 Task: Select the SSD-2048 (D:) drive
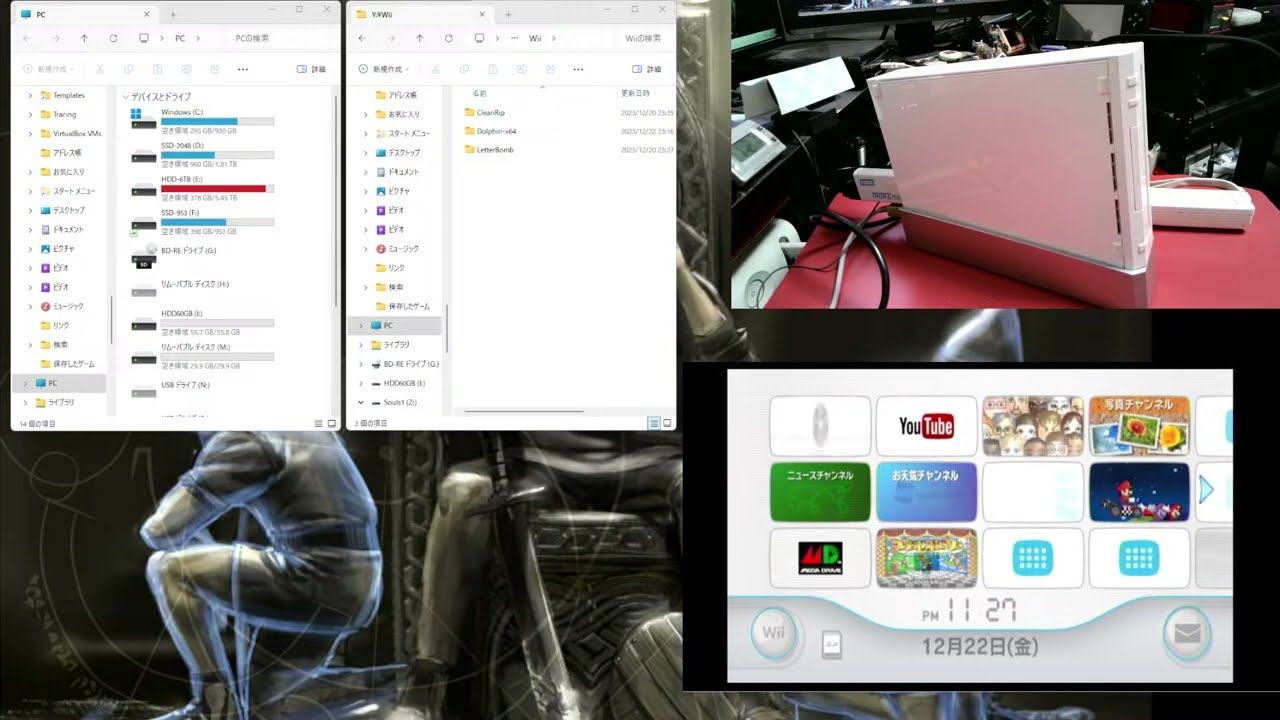(x=203, y=154)
